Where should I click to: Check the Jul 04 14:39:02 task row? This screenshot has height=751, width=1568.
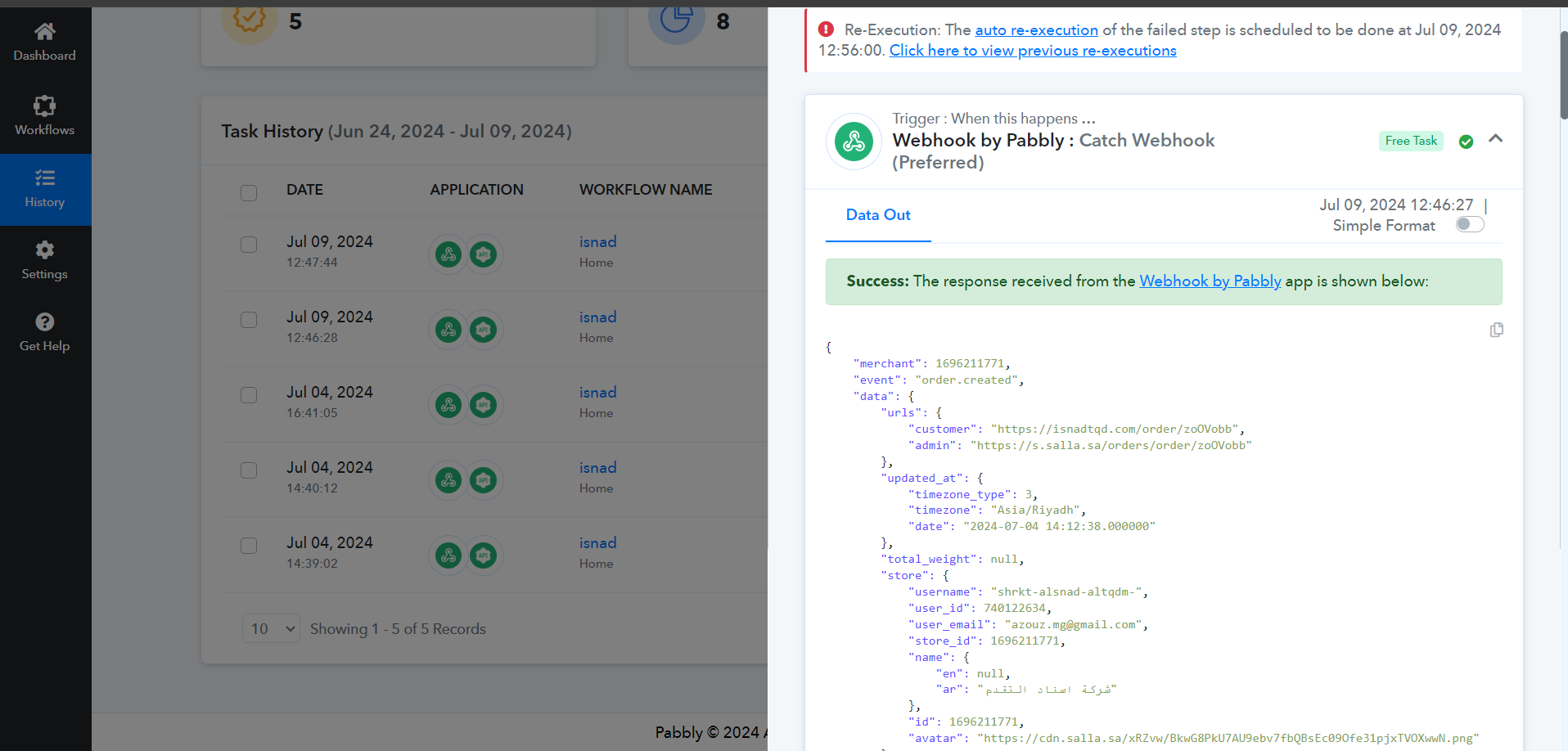(249, 546)
